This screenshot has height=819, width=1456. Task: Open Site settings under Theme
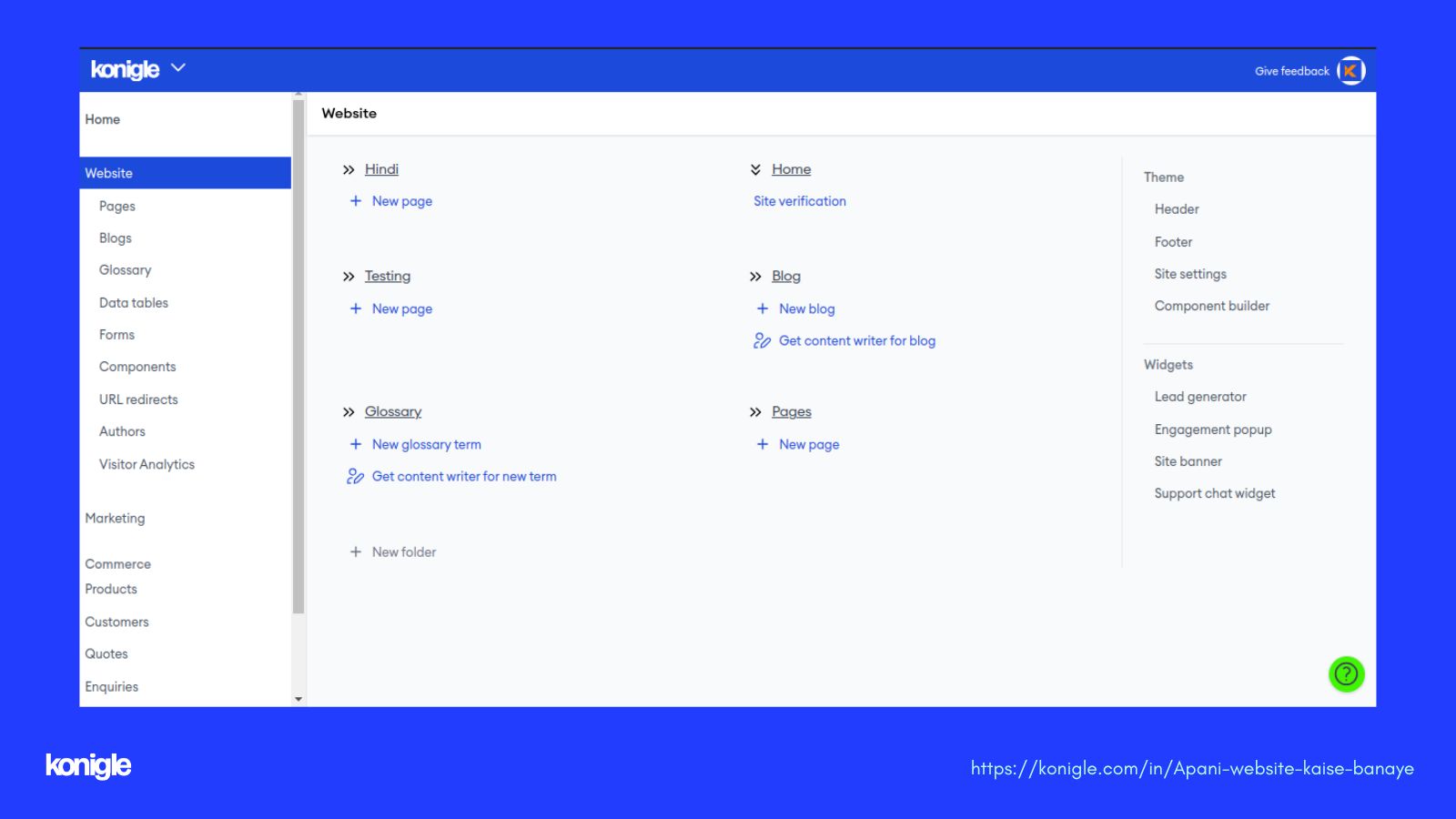pos(1190,273)
